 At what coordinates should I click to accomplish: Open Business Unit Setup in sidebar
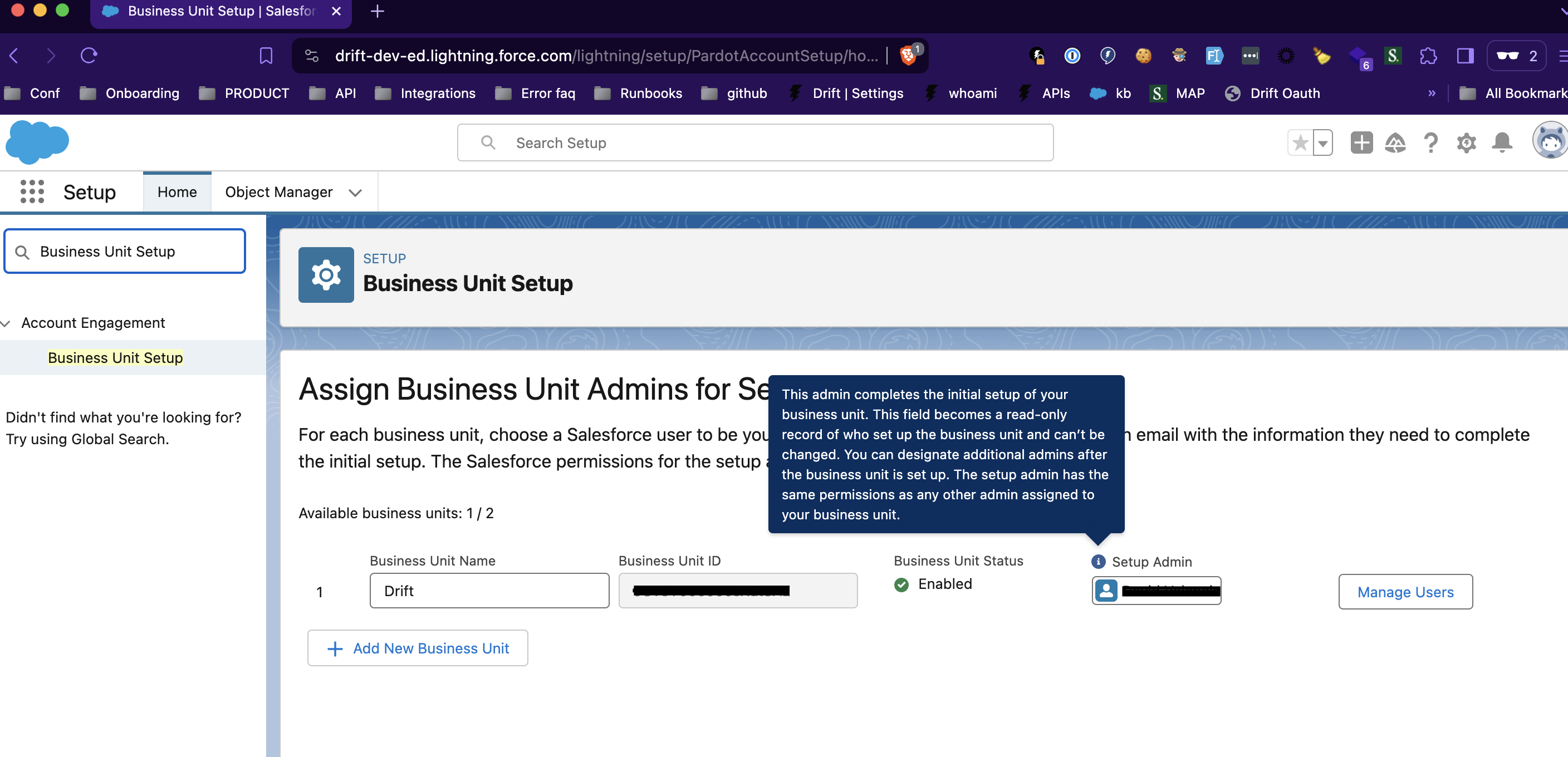coord(115,357)
